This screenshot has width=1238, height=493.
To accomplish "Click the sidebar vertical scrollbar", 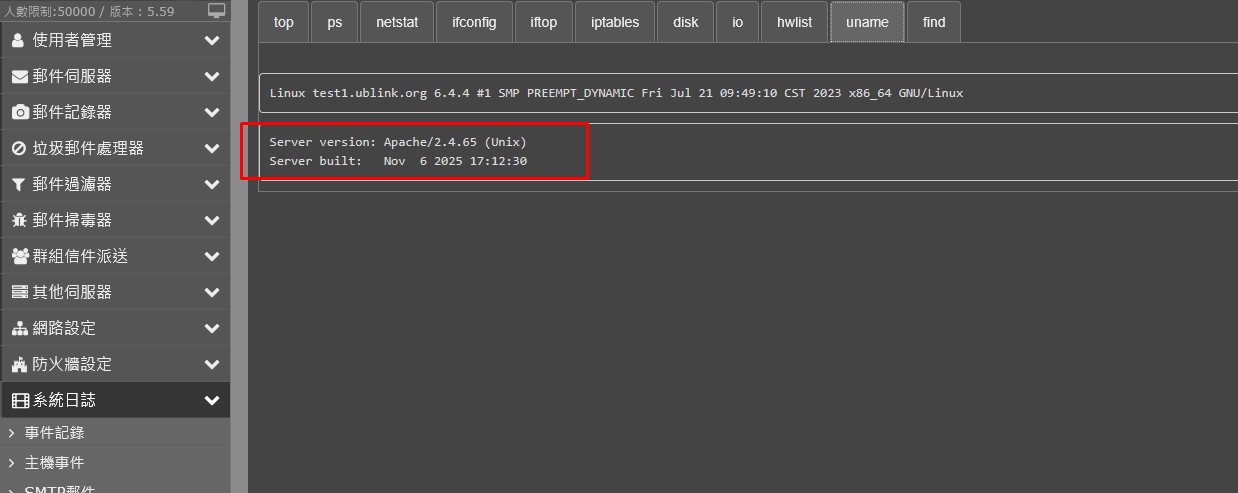I will (x=239, y=250).
